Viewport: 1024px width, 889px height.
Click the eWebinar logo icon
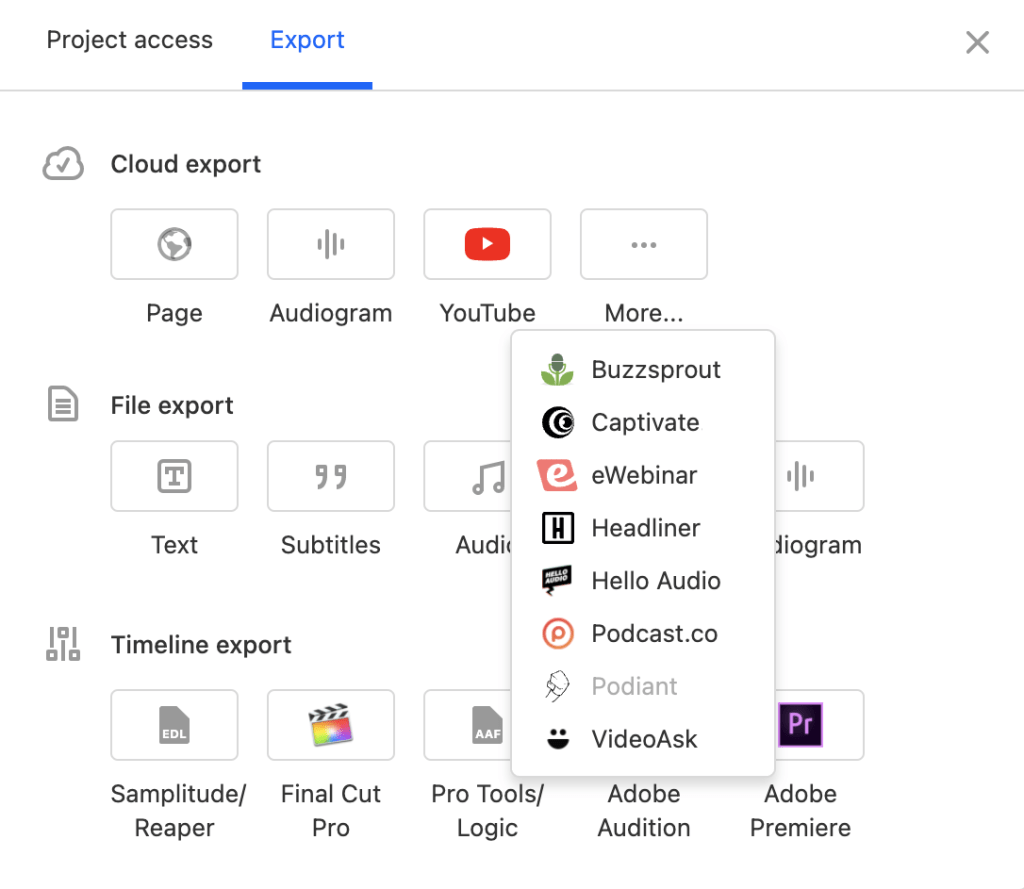557,475
